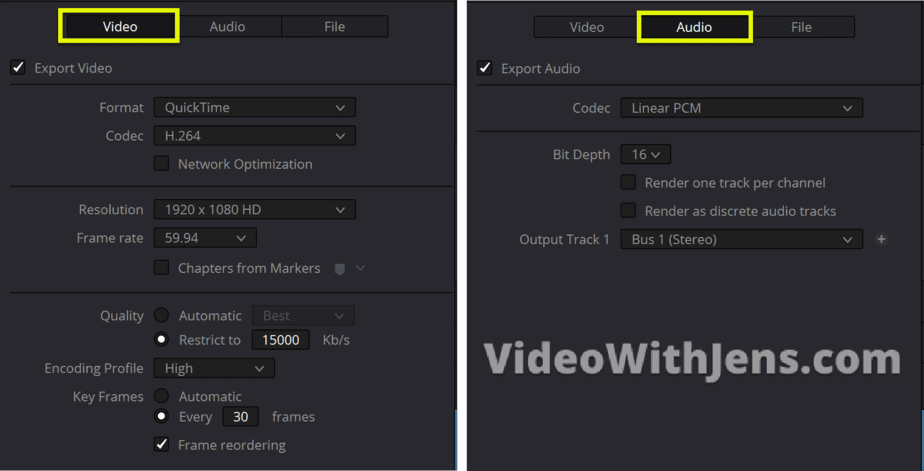Enable Render one track per channel
Viewport: 924px width, 471px height.
628,182
